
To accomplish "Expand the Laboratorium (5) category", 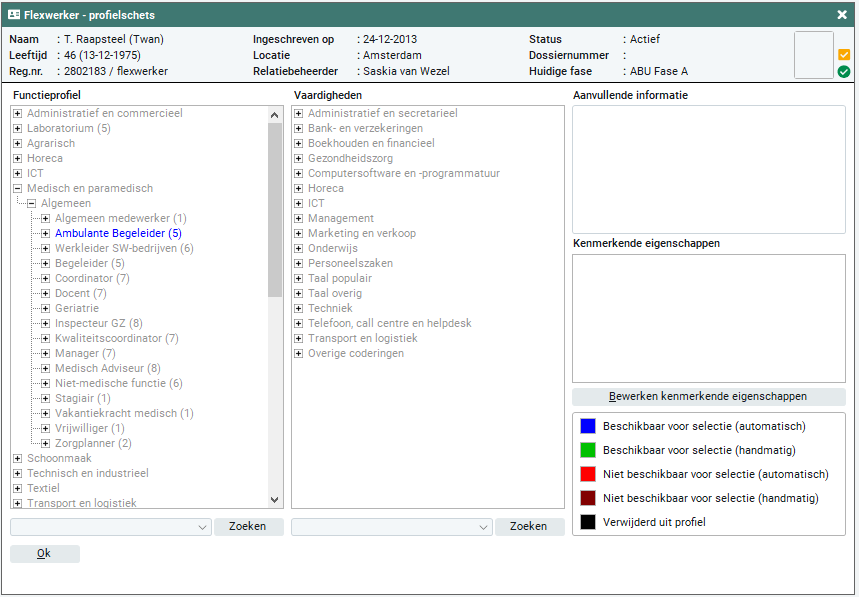I will coord(17,128).
